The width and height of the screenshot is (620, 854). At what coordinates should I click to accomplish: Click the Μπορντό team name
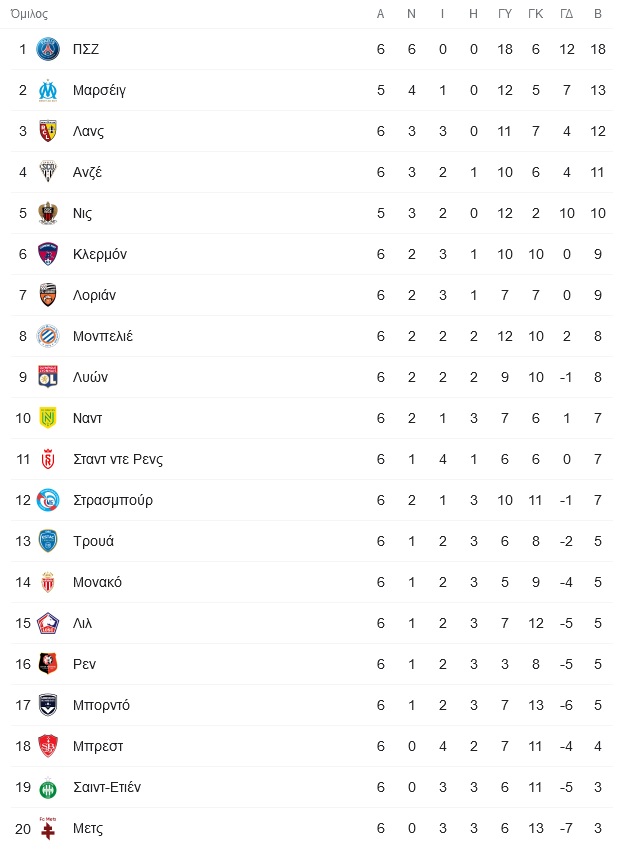click(101, 705)
